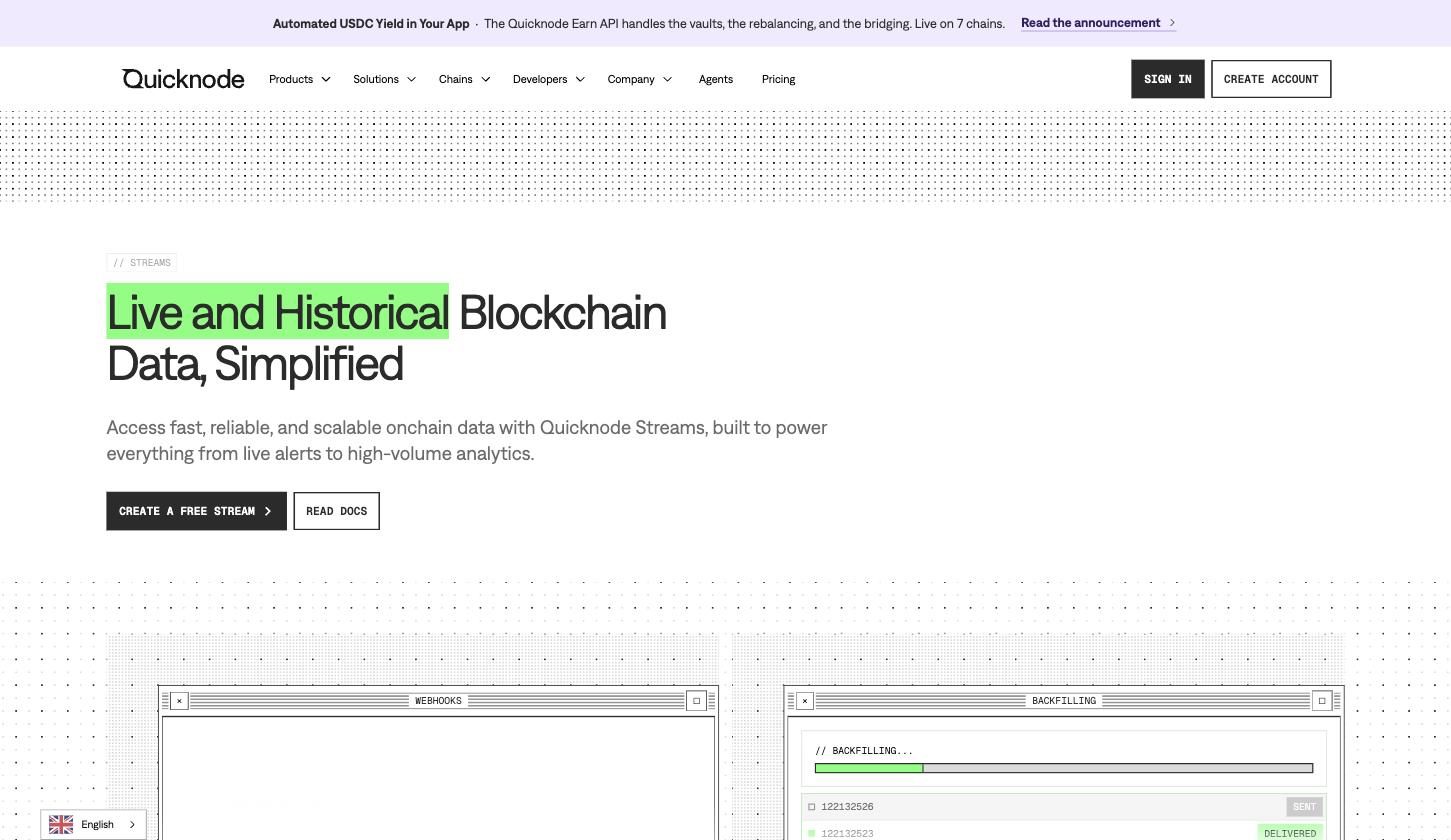This screenshot has height=840, width=1451.
Task: Open the Solutions menu
Action: coord(376,79)
